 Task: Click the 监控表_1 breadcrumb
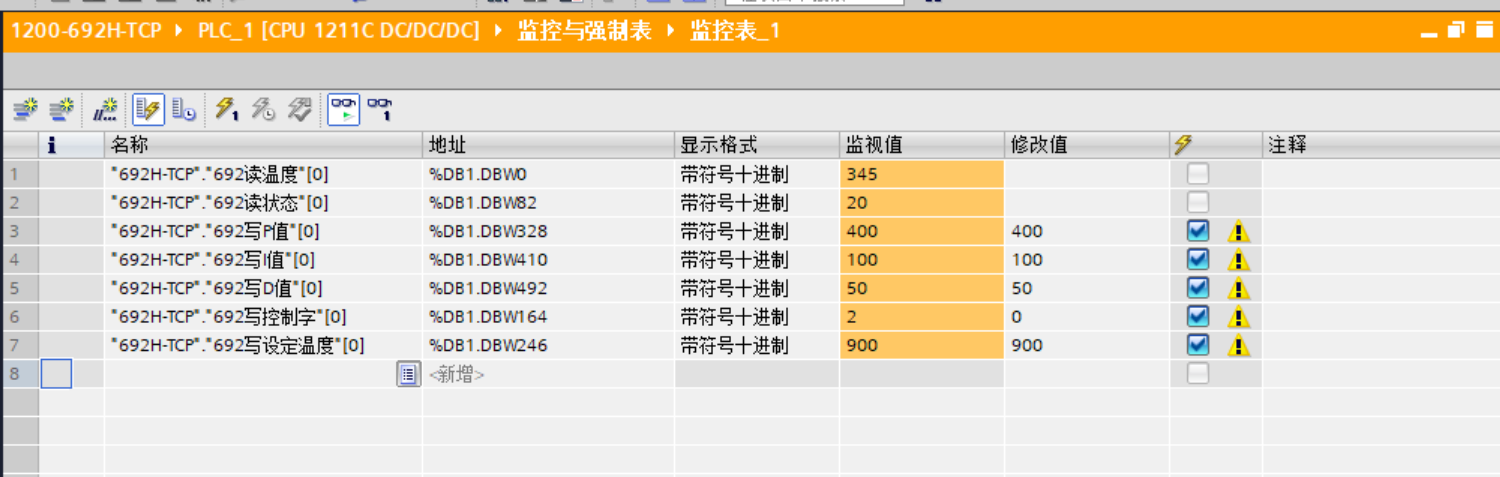(x=735, y=32)
